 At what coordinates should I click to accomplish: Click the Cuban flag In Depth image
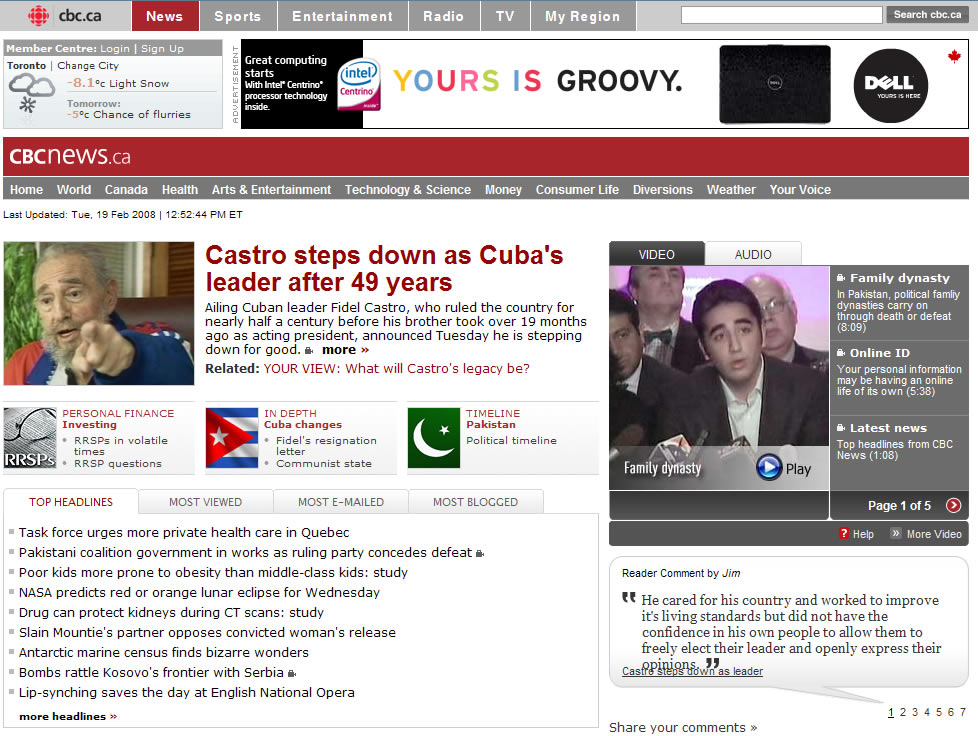[232, 438]
